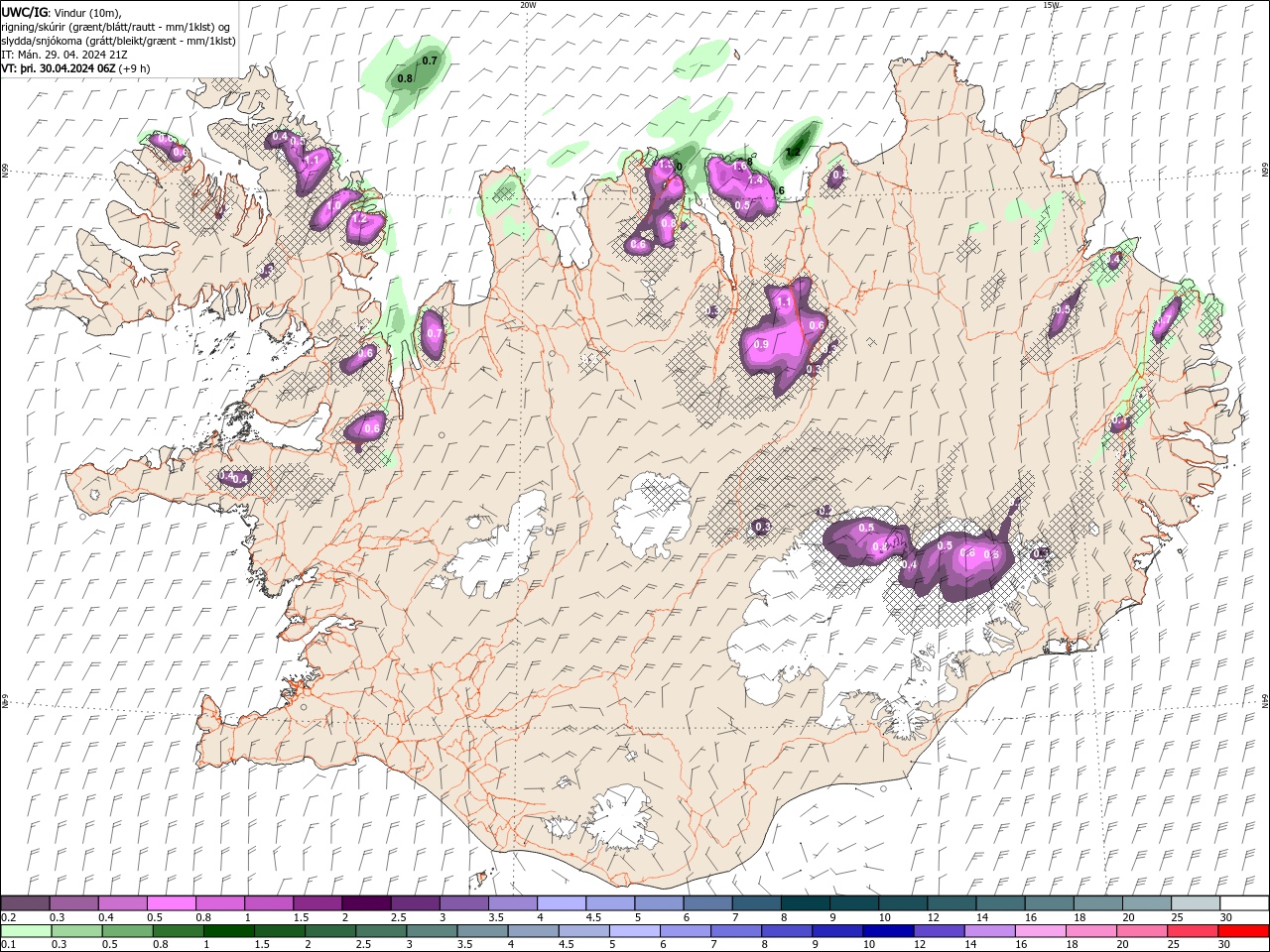
Task: Pick the dull purple 0.2 swatch starting upper legend
Action: click(x=26, y=903)
